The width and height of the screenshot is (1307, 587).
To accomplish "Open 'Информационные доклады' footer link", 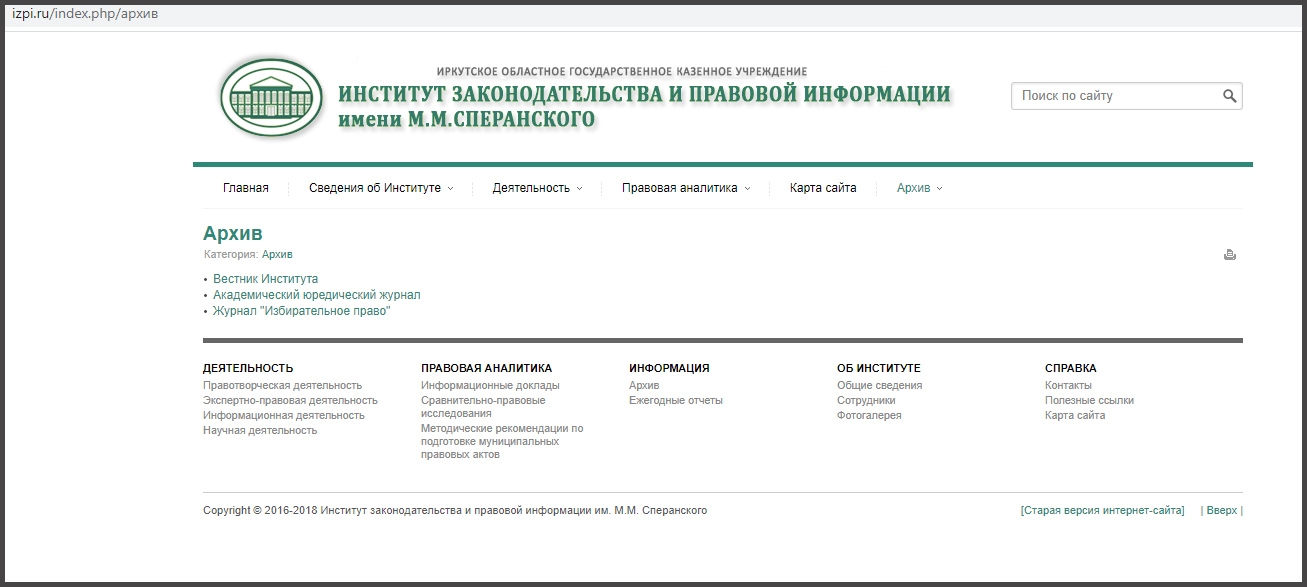I will (490, 385).
